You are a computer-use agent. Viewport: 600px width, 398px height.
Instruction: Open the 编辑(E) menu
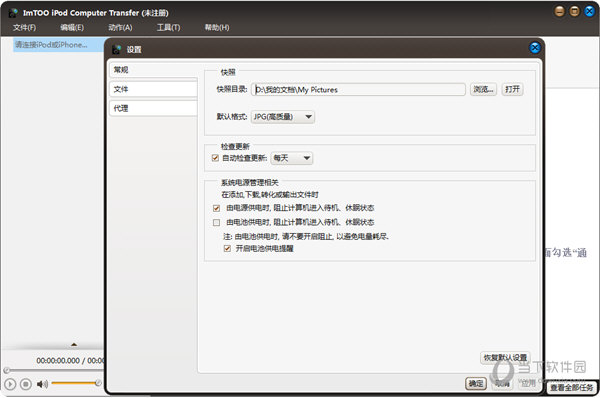coord(72,28)
